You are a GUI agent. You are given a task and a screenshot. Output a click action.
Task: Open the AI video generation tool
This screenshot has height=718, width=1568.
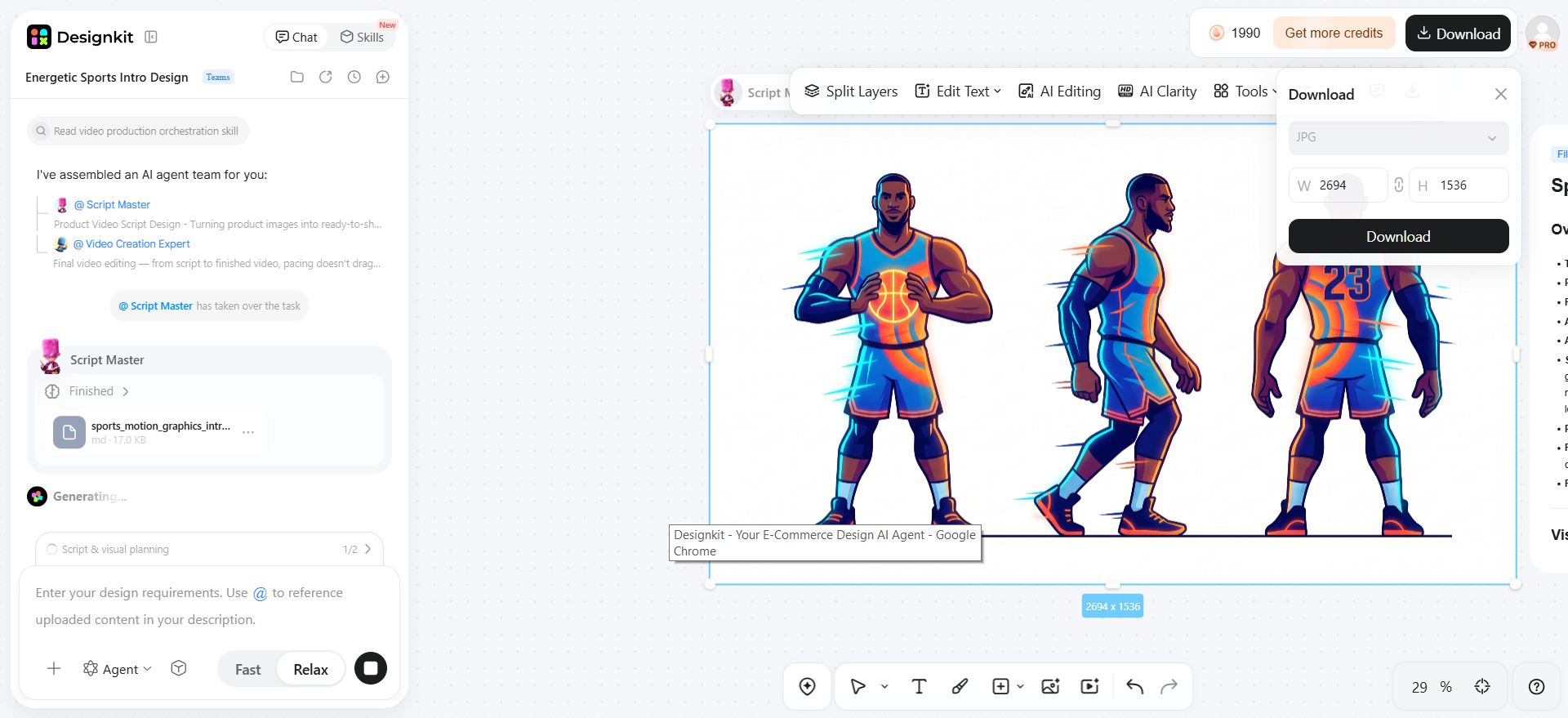1090,687
